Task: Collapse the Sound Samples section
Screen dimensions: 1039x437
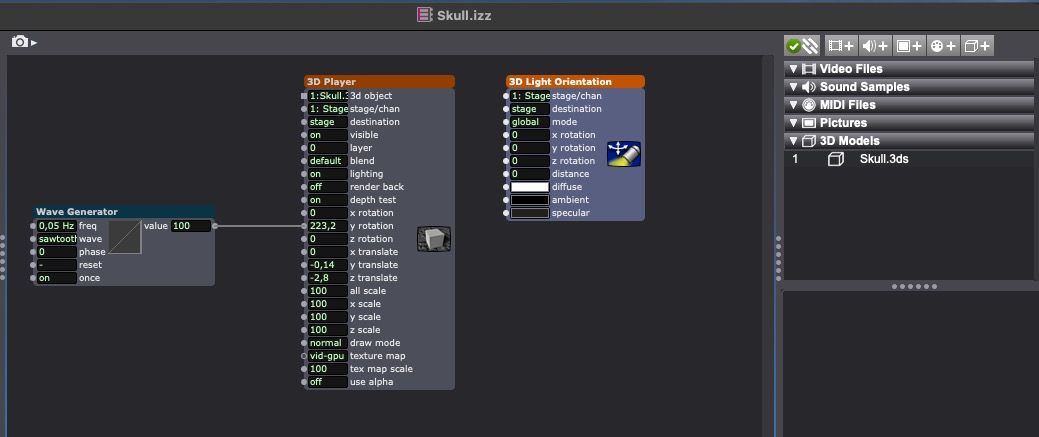Action: pyautogui.click(x=793, y=87)
